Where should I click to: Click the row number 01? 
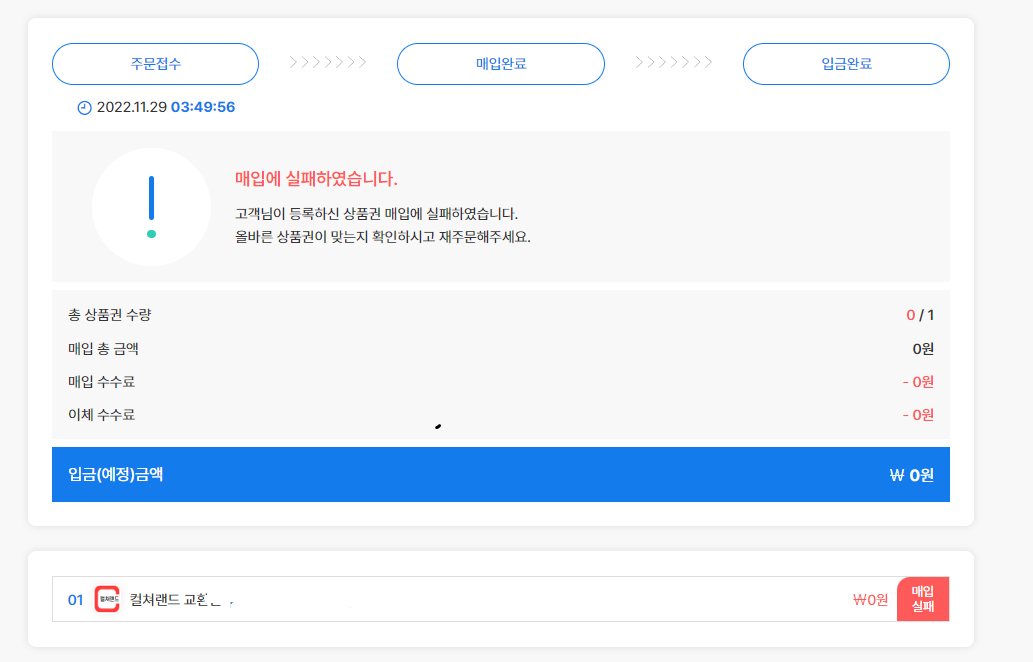pyautogui.click(x=75, y=600)
